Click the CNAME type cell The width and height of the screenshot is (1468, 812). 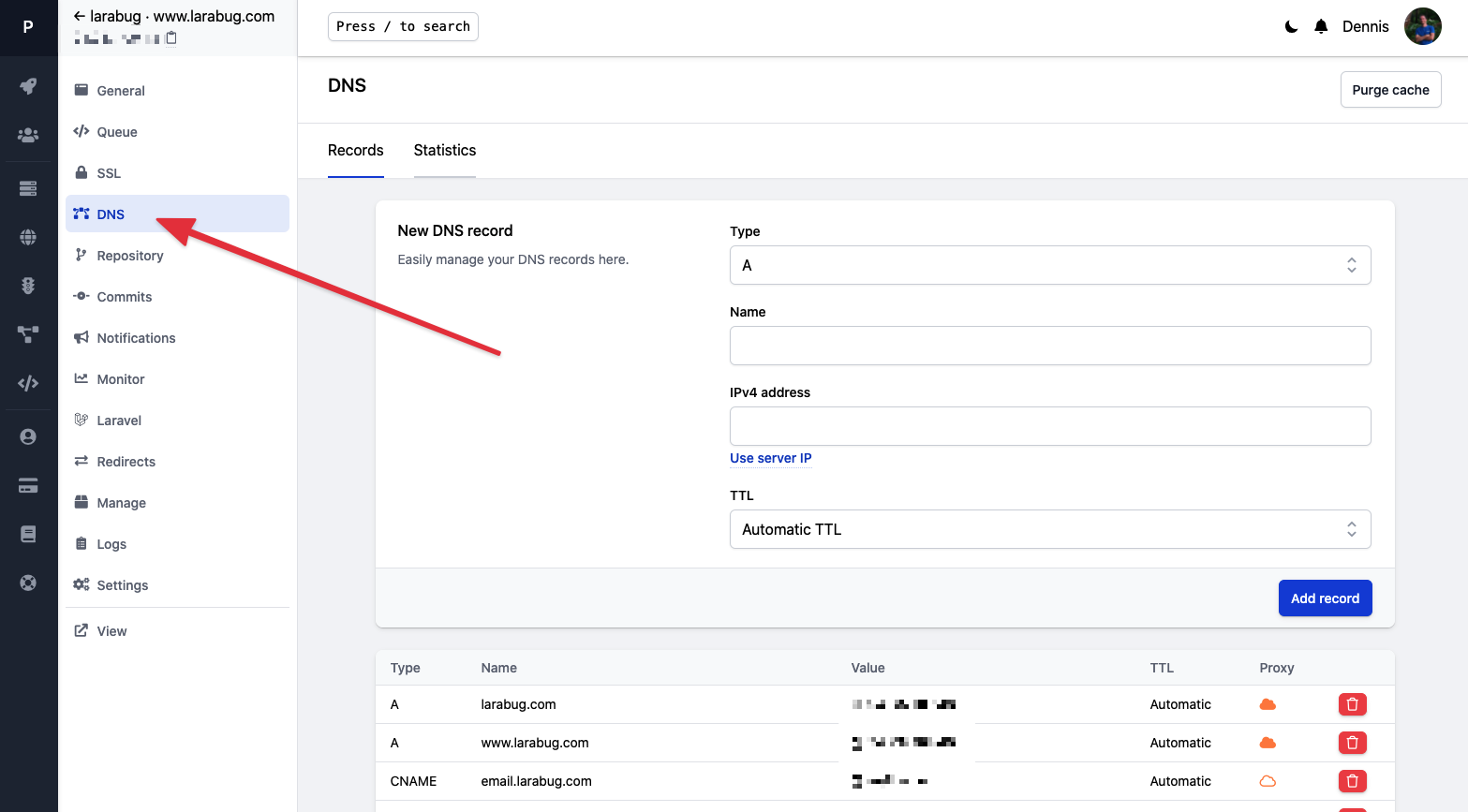pos(413,781)
